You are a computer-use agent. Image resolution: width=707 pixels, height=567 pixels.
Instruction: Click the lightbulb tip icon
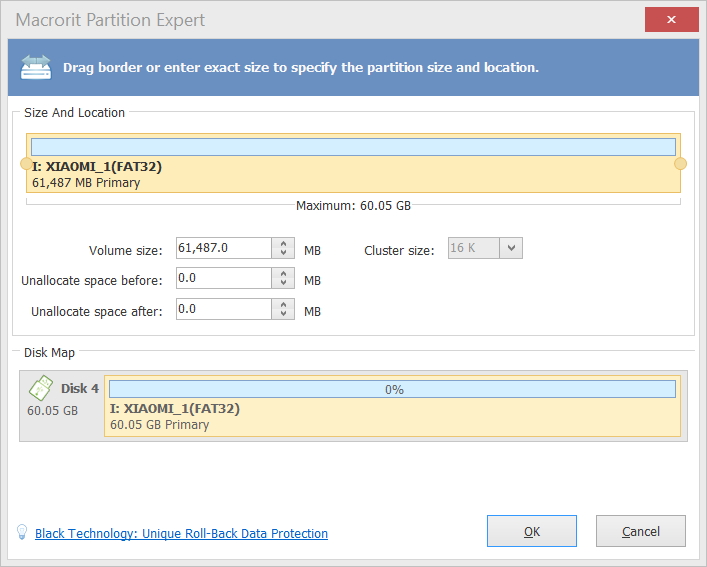tap(22, 532)
